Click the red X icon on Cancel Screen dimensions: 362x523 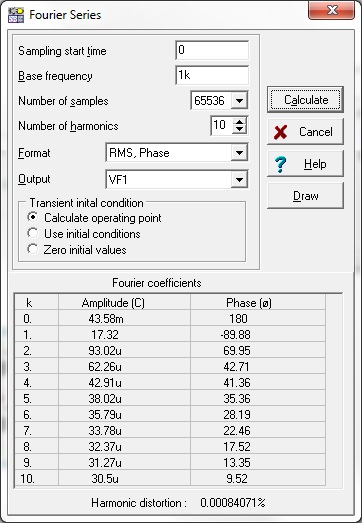[x=280, y=132]
